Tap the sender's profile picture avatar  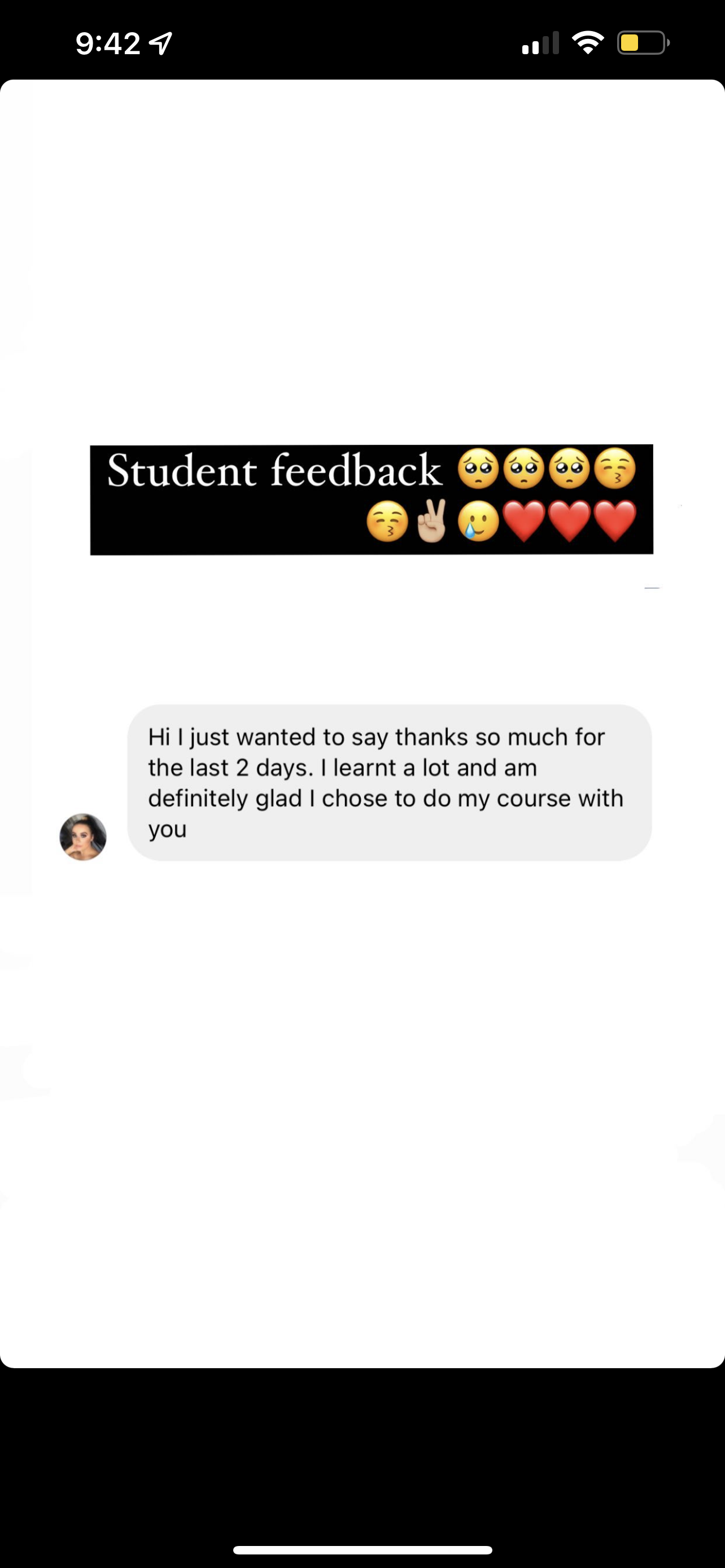tap(83, 836)
